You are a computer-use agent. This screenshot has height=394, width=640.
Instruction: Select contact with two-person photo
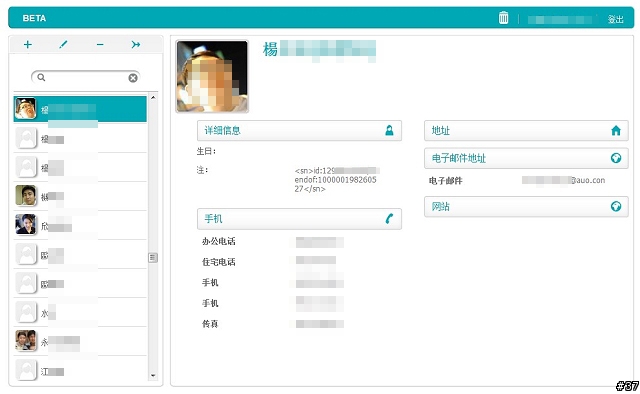tap(80, 341)
